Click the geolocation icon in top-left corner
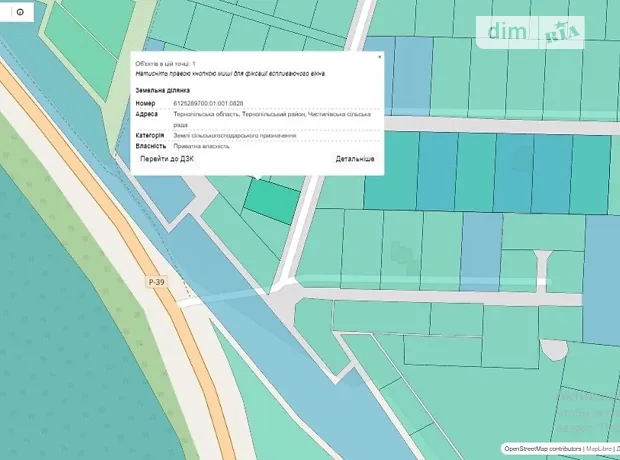The width and height of the screenshot is (620, 460). click(x=19, y=12)
